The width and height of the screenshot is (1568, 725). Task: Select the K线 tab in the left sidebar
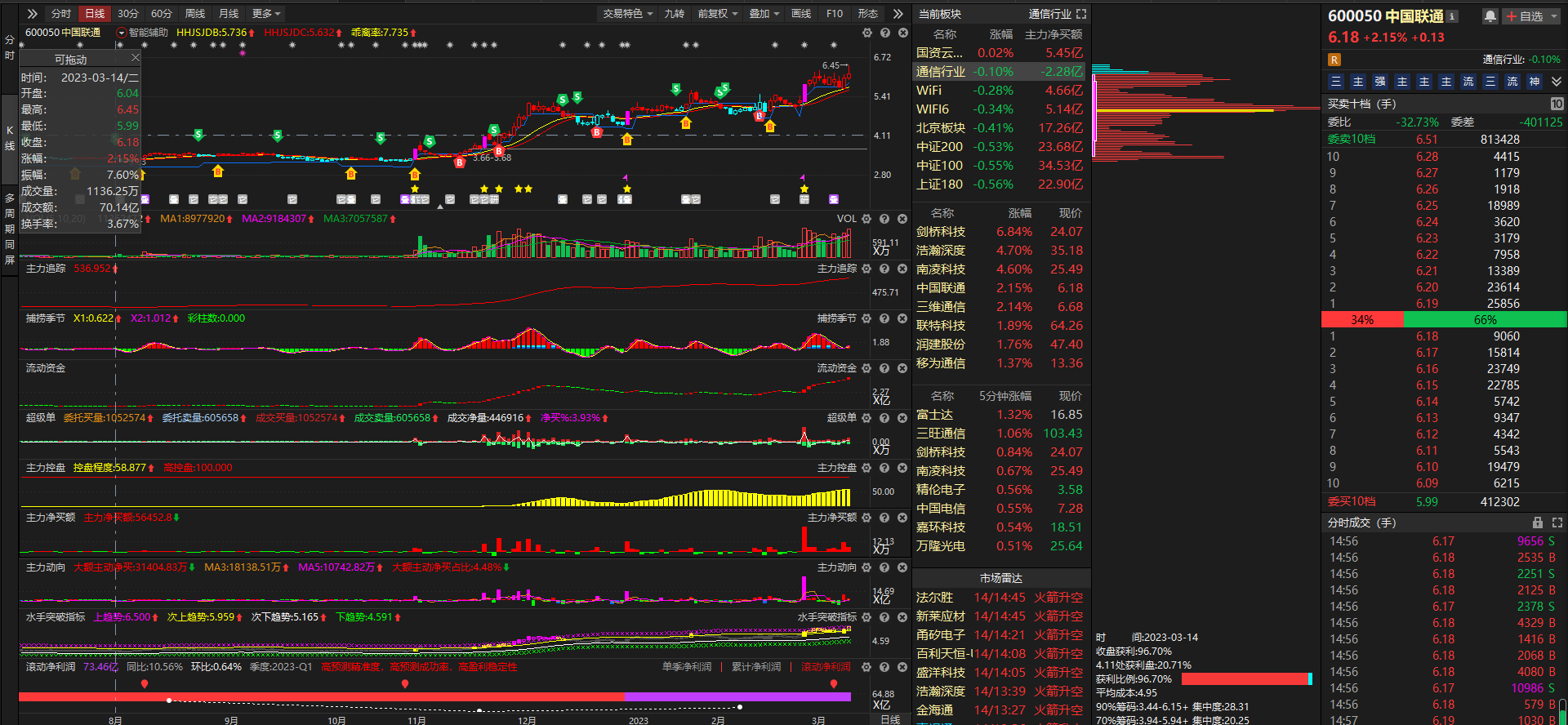[x=10, y=138]
